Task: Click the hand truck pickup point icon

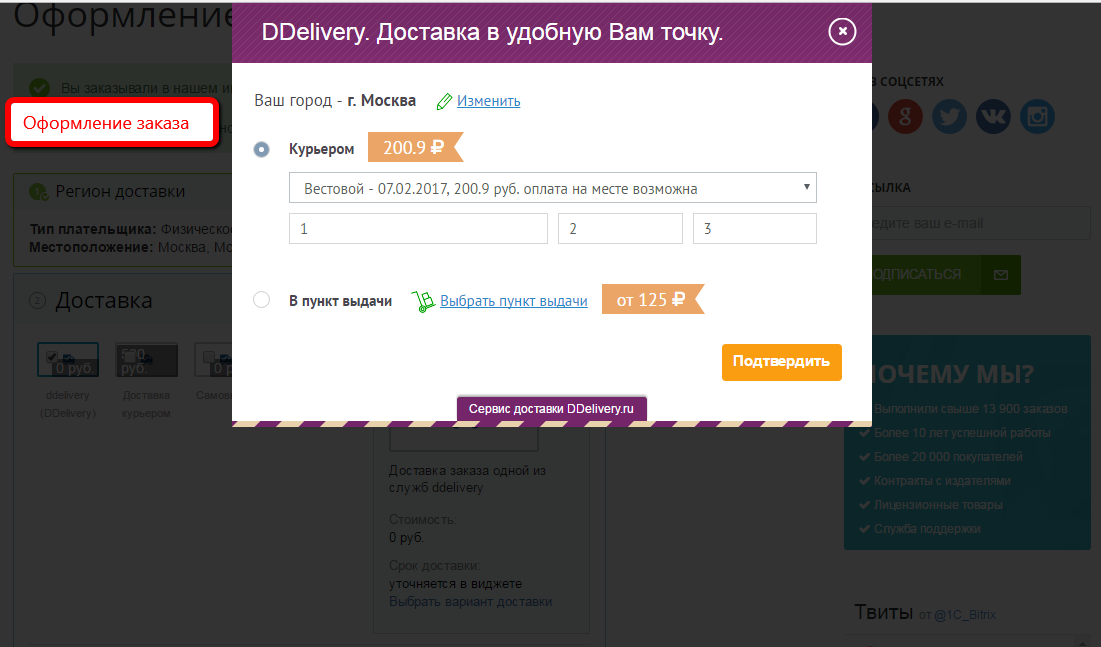Action: point(423,300)
